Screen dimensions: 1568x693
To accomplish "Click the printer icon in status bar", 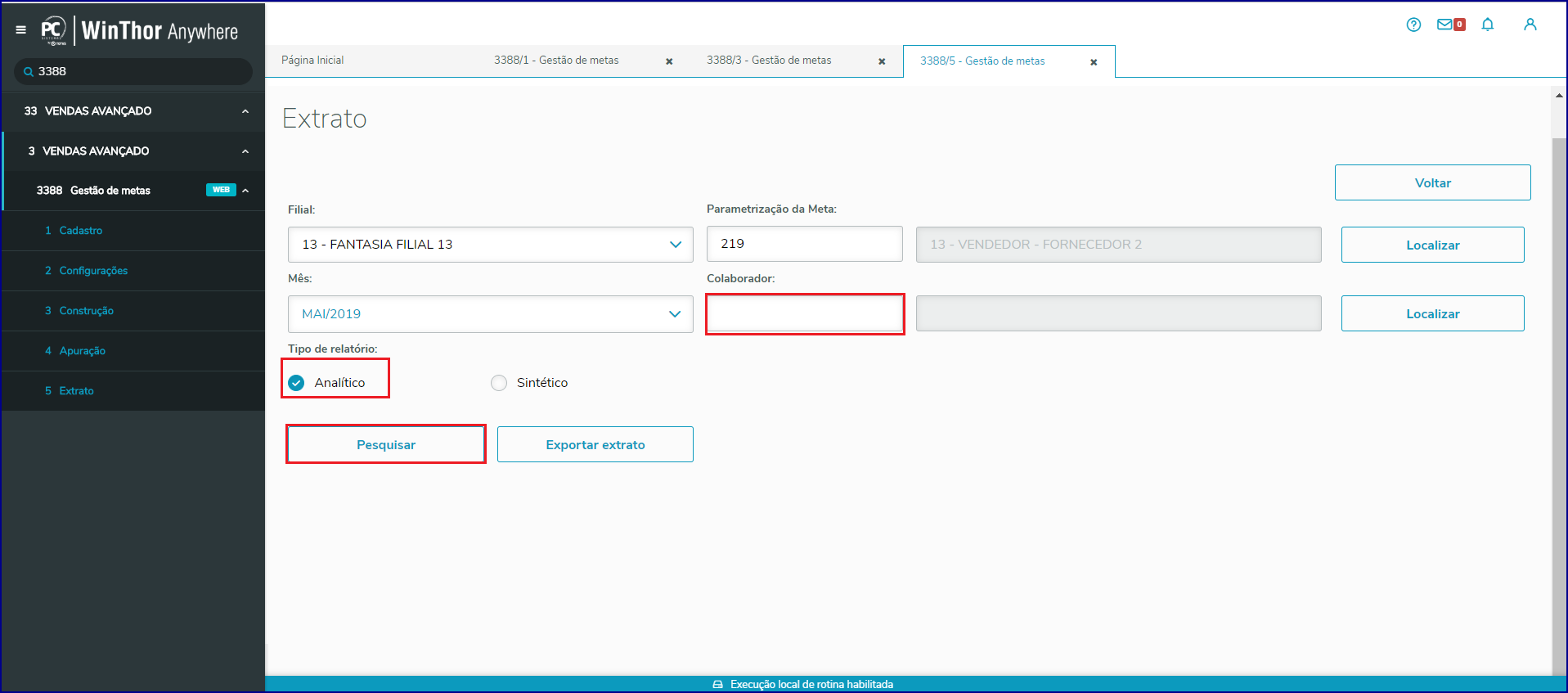I will (x=717, y=685).
